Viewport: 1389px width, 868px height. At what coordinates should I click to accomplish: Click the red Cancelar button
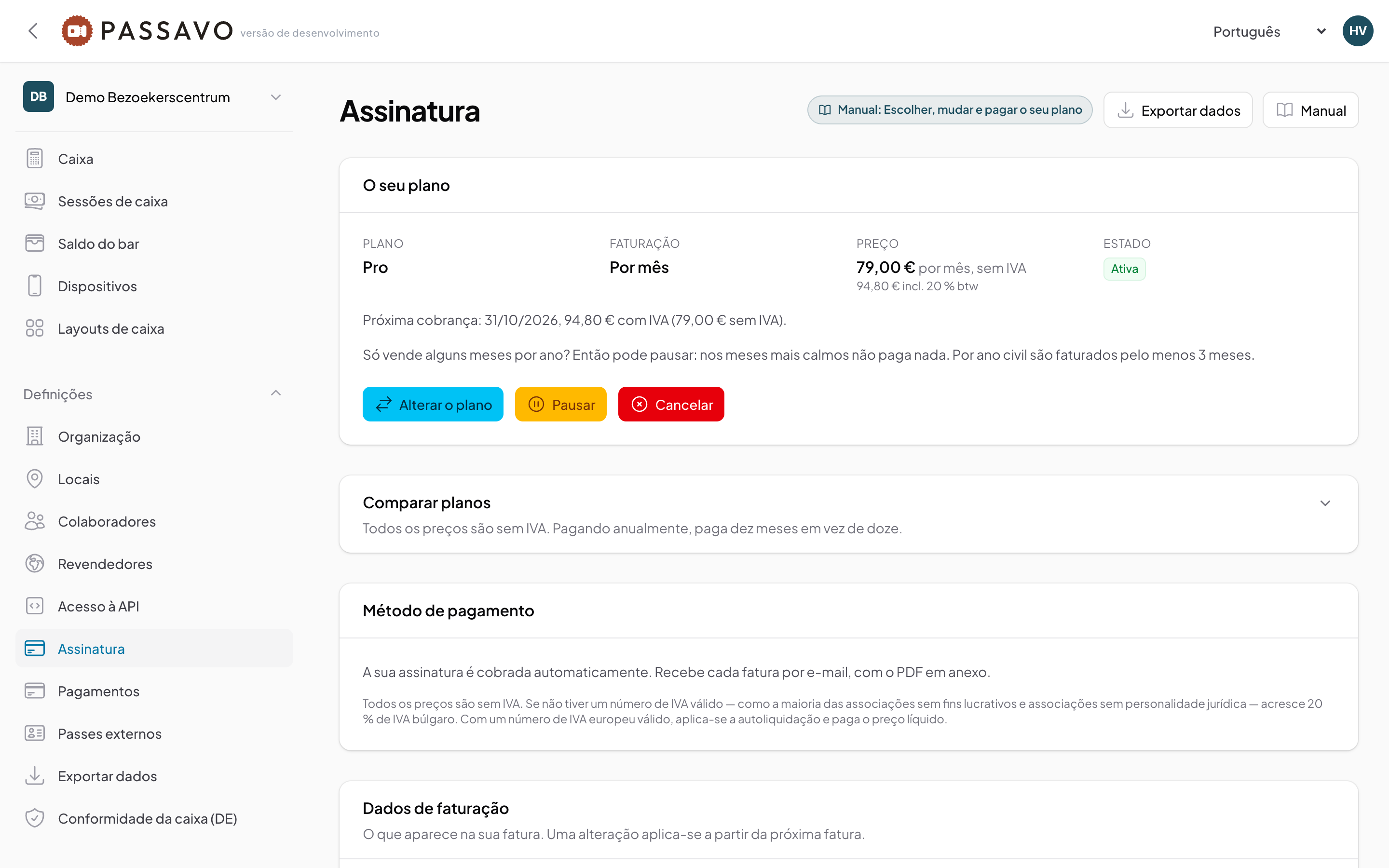point(671,405)
